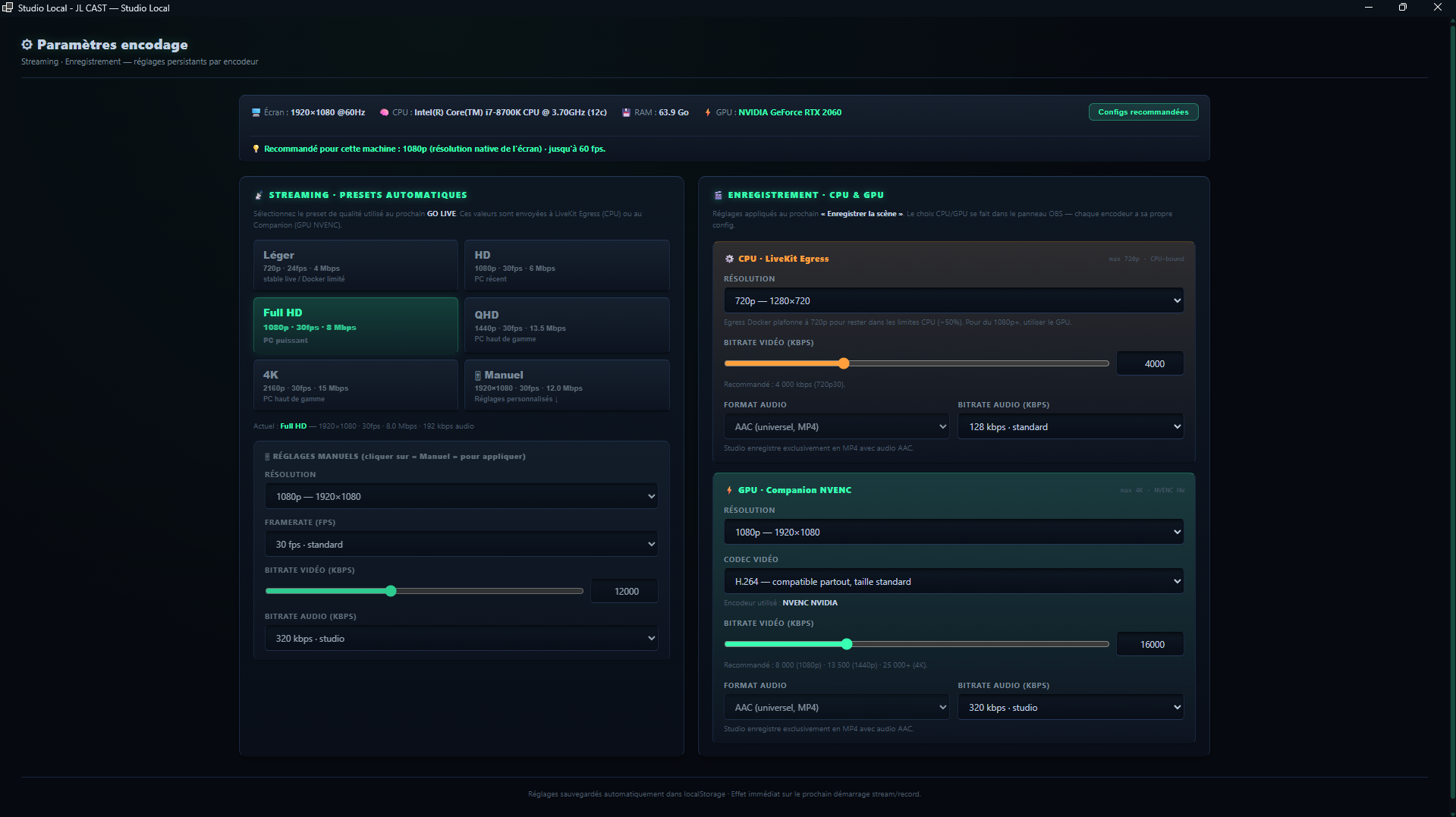This screenshot has width=1456, height=817.
Task: Select the QHD 1440p preset
Action: [x=566, y=325]
